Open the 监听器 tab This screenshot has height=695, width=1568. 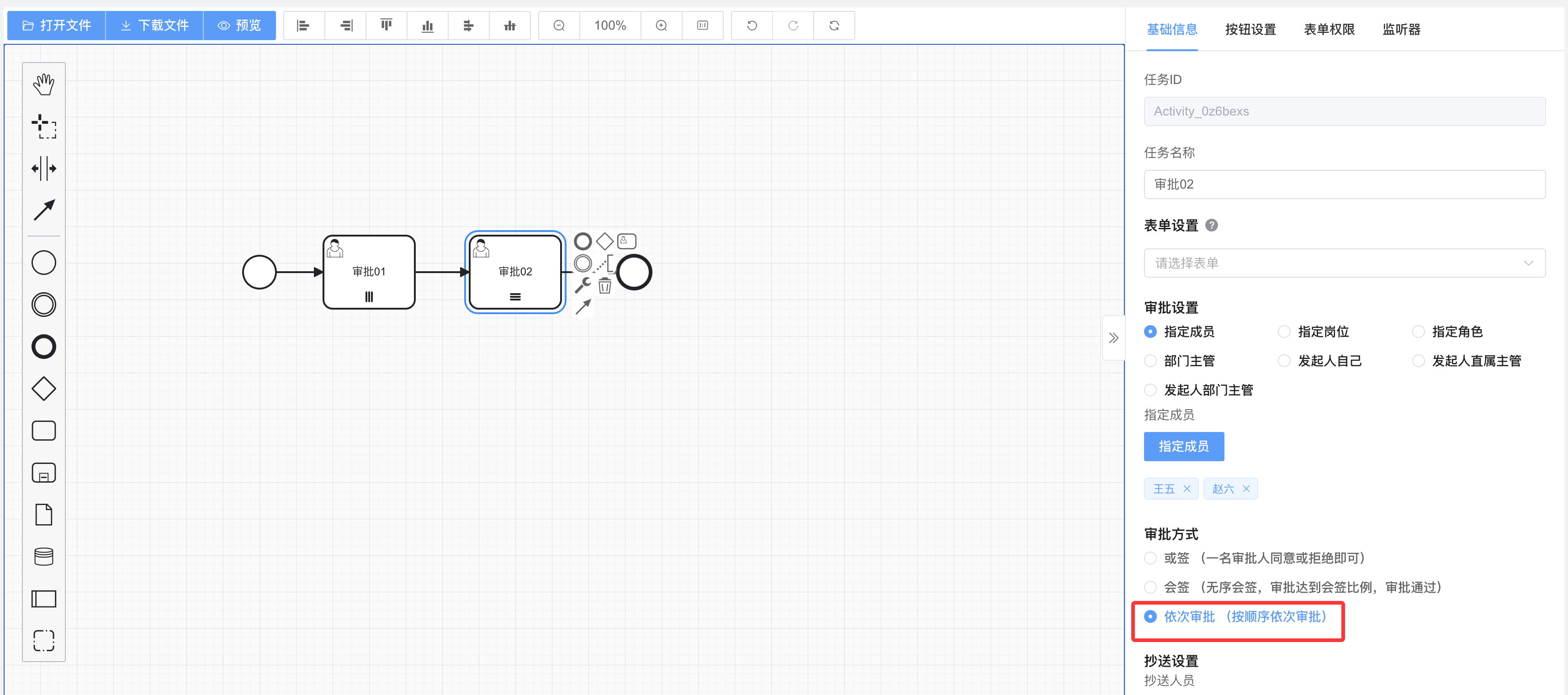(1401, 29)
